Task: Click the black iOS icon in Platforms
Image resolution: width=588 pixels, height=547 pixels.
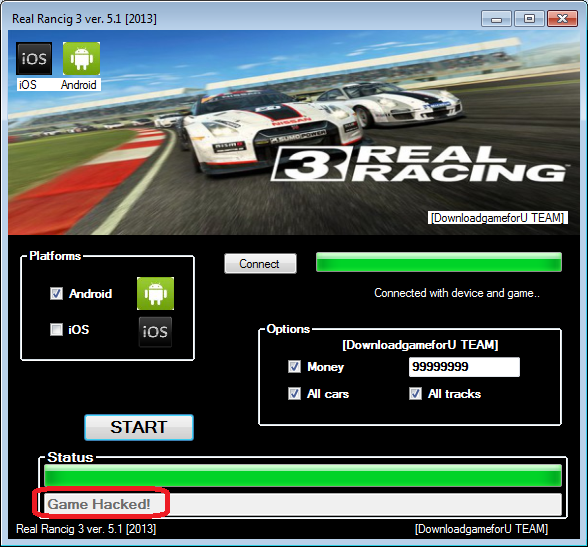Action: (x=155, y=332)
